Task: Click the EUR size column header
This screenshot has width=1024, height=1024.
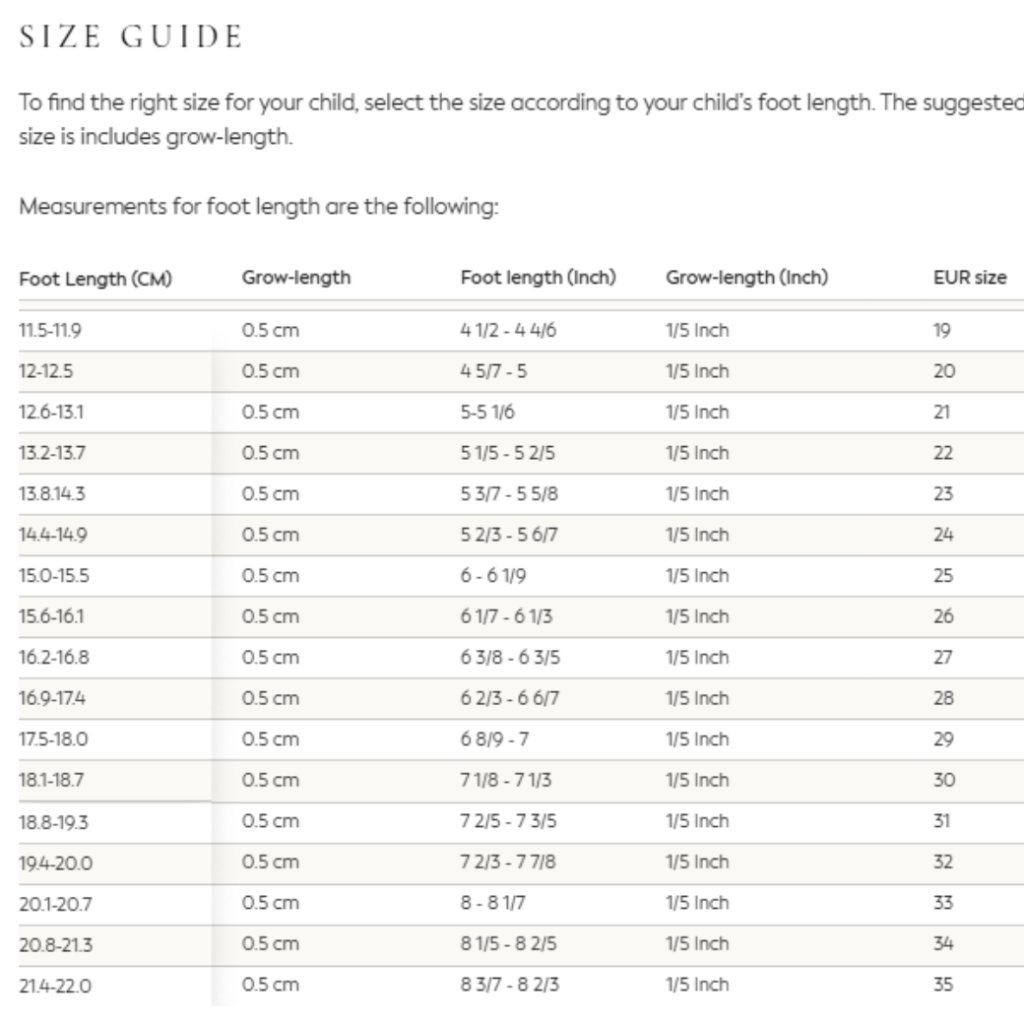Action: coord(969,278)
